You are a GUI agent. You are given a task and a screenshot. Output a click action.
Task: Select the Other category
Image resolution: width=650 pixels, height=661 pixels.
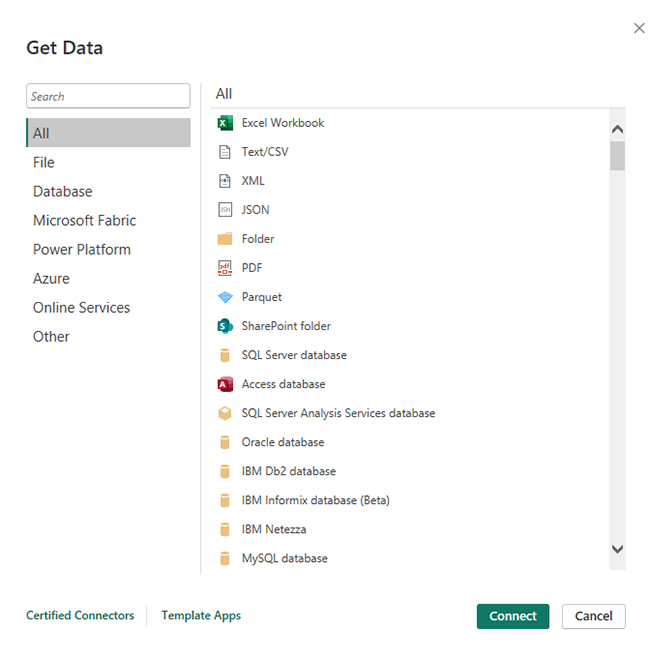click(108, 337)
